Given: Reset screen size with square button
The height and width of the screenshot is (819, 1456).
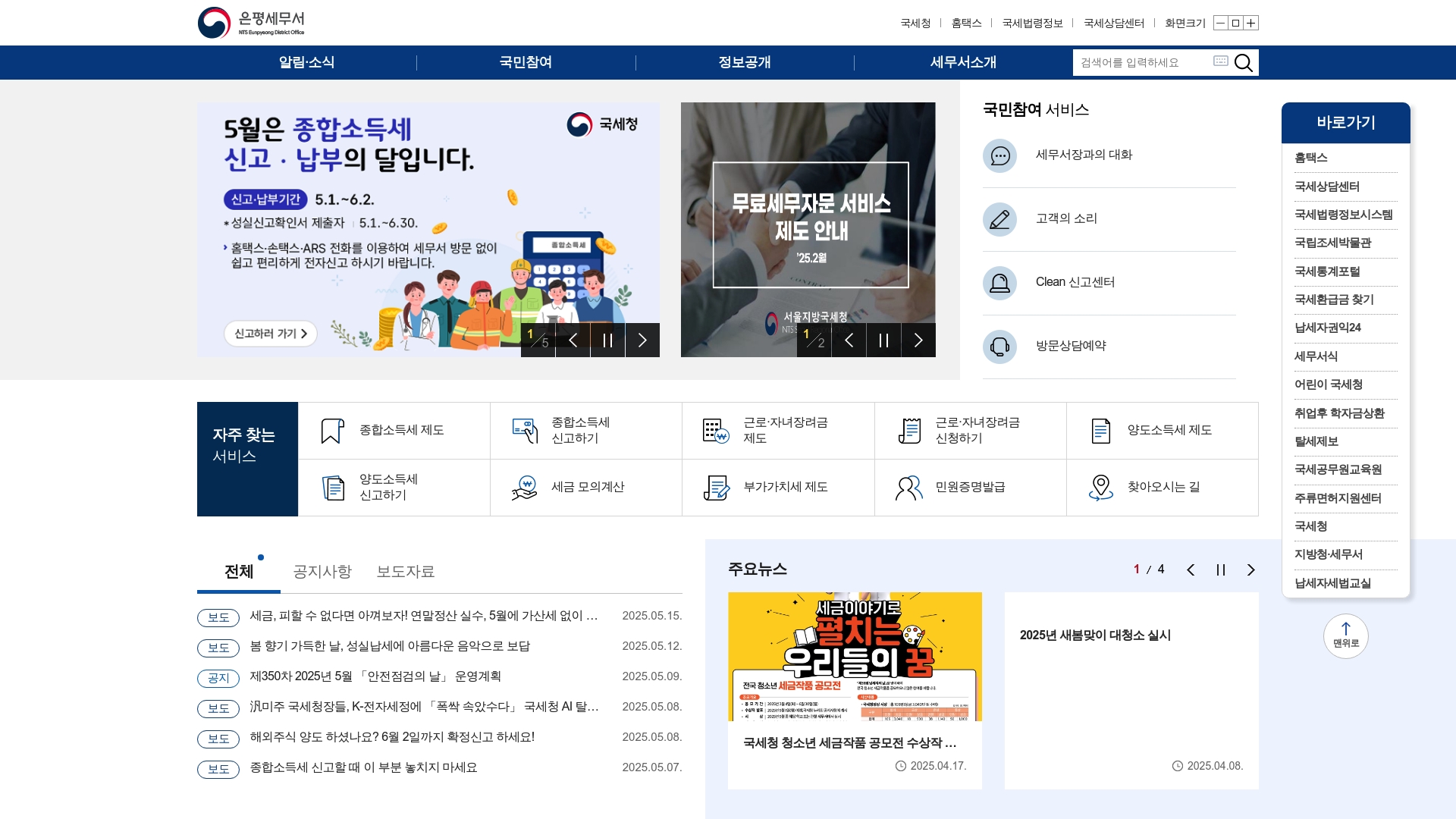Looking at the screenshot, I should click(1235, 23).
